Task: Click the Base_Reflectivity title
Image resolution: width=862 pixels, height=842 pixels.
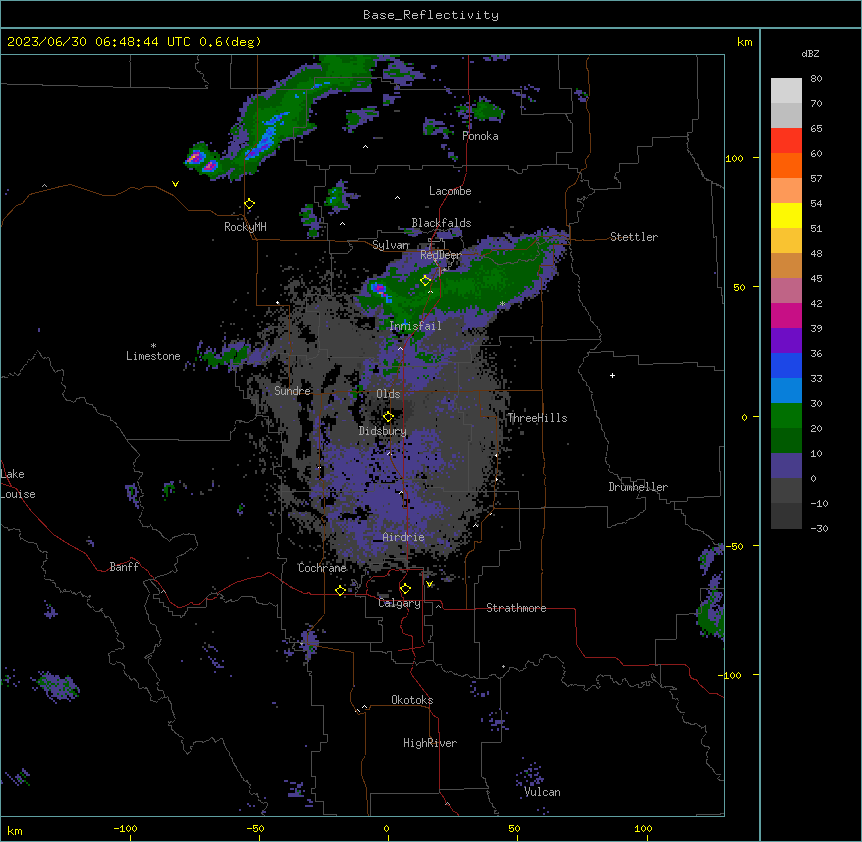Action: [431, 15]
